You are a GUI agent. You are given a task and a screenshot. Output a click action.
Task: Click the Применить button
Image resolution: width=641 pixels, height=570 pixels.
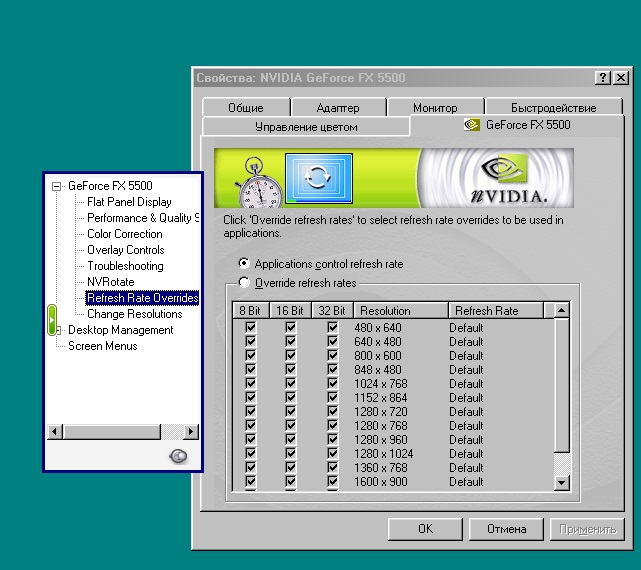[x=587, y=529]
